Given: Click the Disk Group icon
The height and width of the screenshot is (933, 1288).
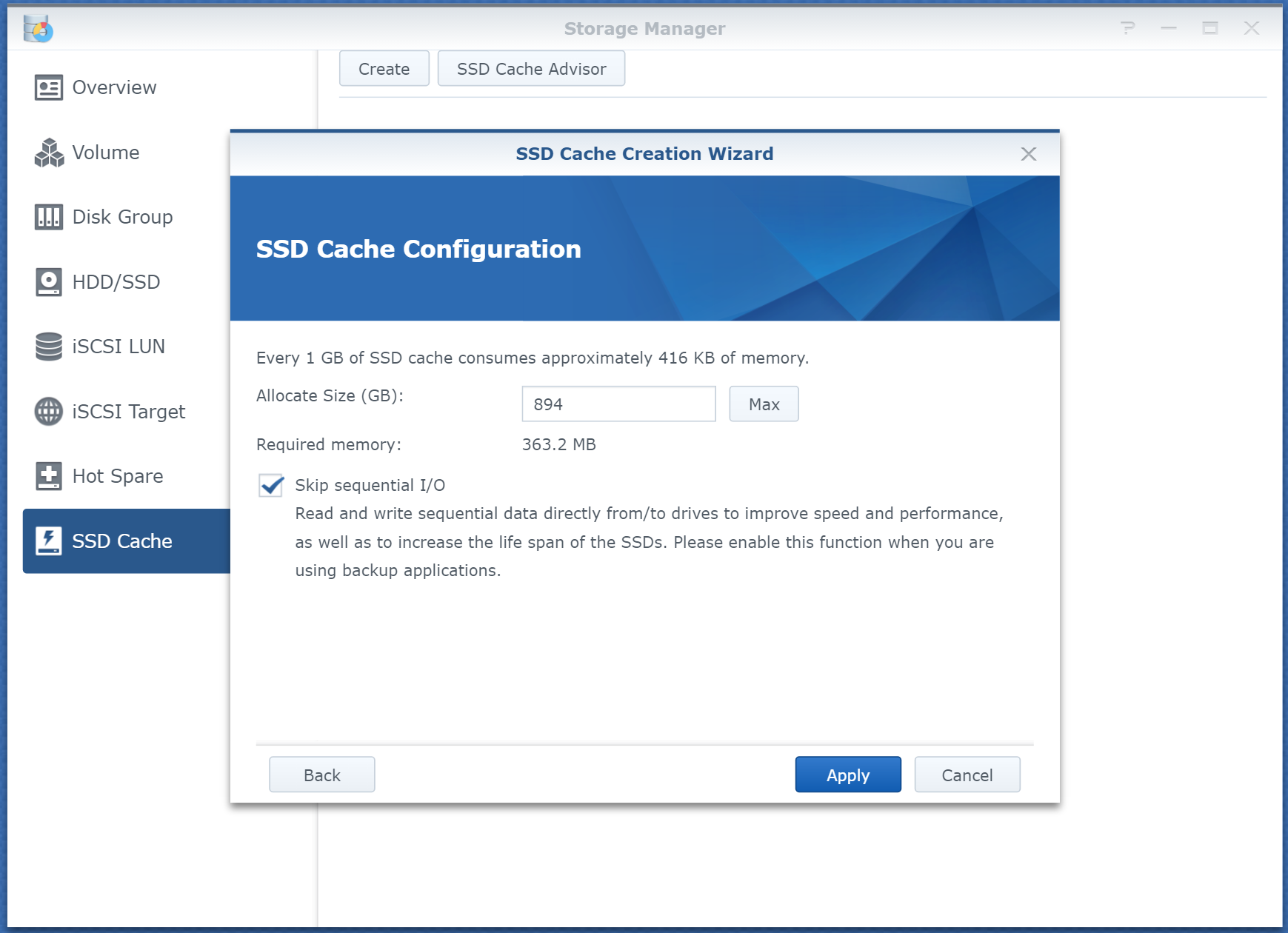Looking at the screenshot, I should click(x=49, y=217).
